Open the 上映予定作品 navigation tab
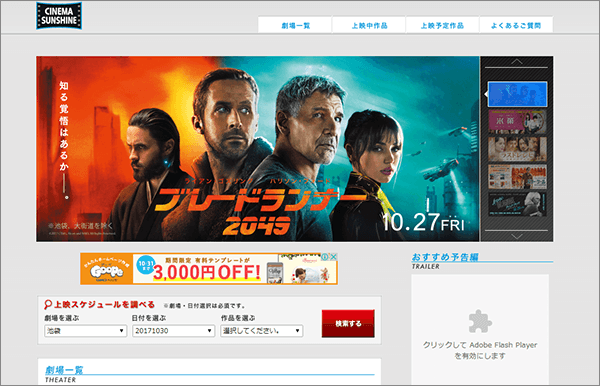Image resolution: width=600 pixels, height=386 pixels. [442, 25]
